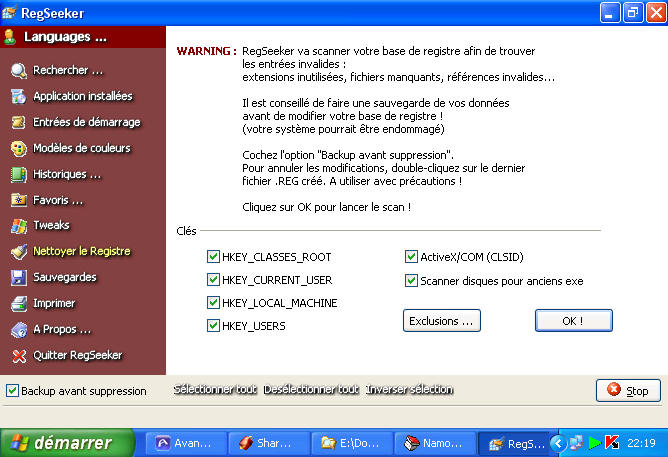Click the Sauvegardes floppy disk icon

[x=19, y=278]
